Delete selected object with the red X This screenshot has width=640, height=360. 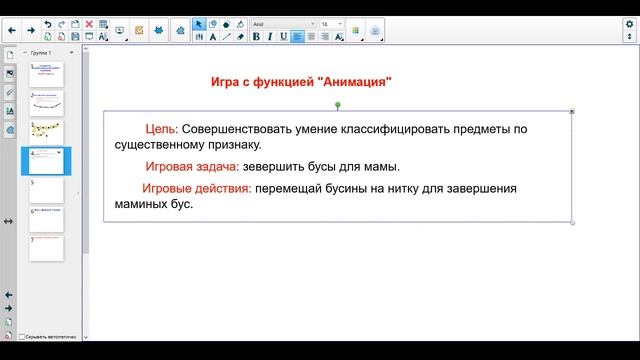pos(89,24)
